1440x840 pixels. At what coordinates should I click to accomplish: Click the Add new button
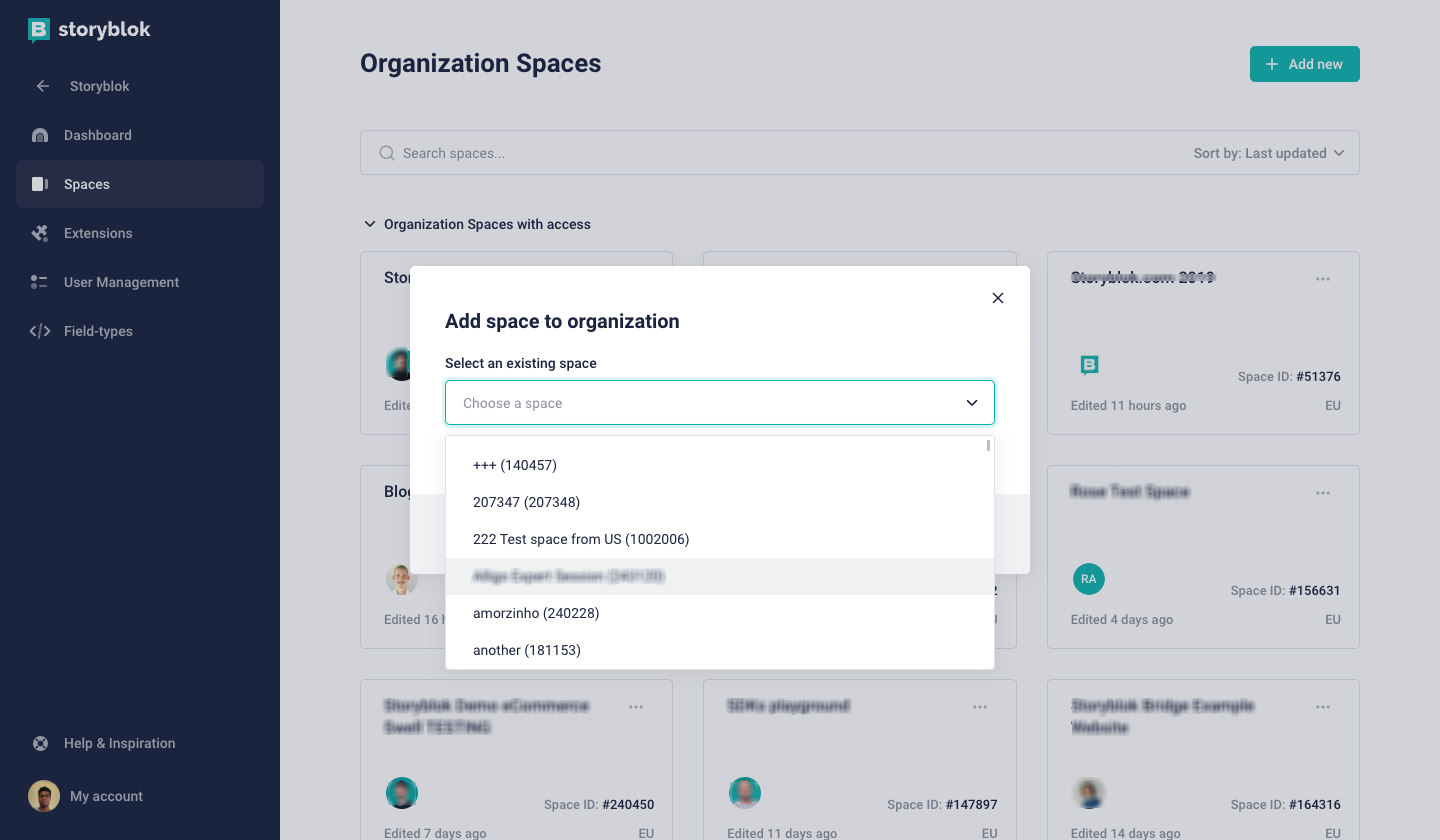click(x=1304, y=64)
